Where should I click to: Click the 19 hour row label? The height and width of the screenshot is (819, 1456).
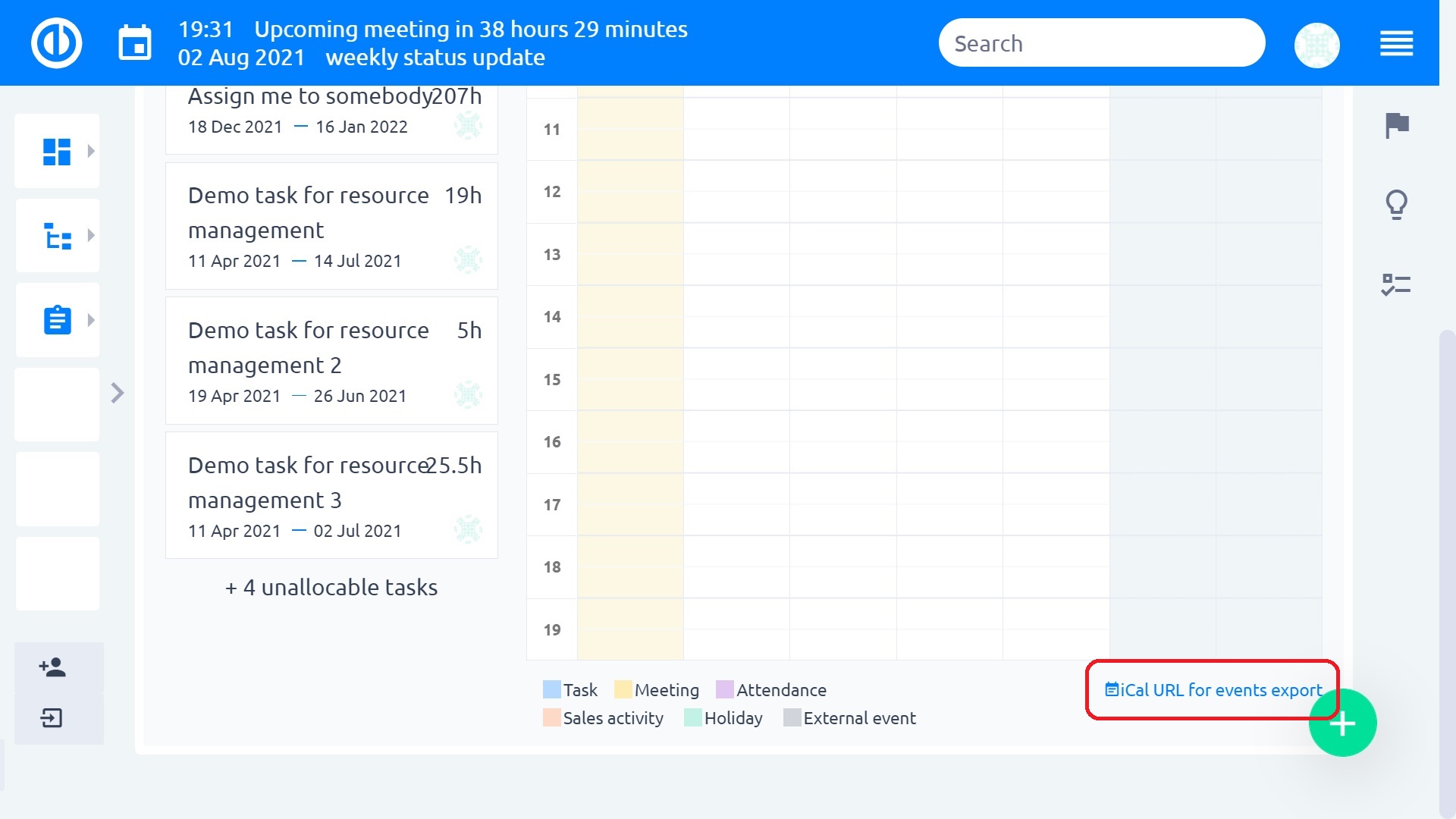(552, 630)
